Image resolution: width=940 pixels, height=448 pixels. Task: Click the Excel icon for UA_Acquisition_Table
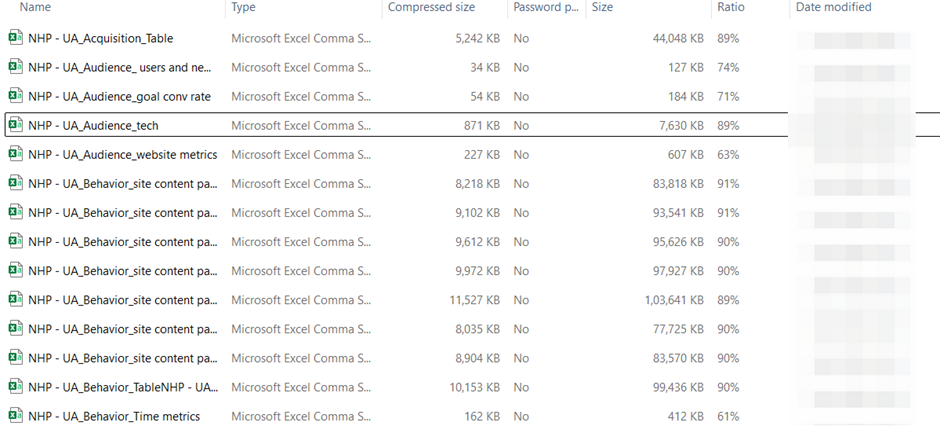pyautogui.click(x=15, y=38)
